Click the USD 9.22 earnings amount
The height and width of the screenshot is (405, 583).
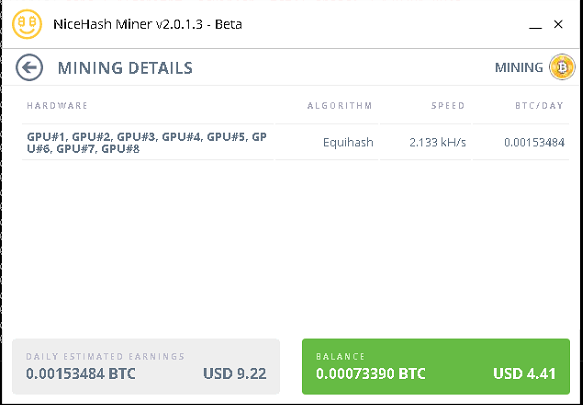click(x=235, y=373)
